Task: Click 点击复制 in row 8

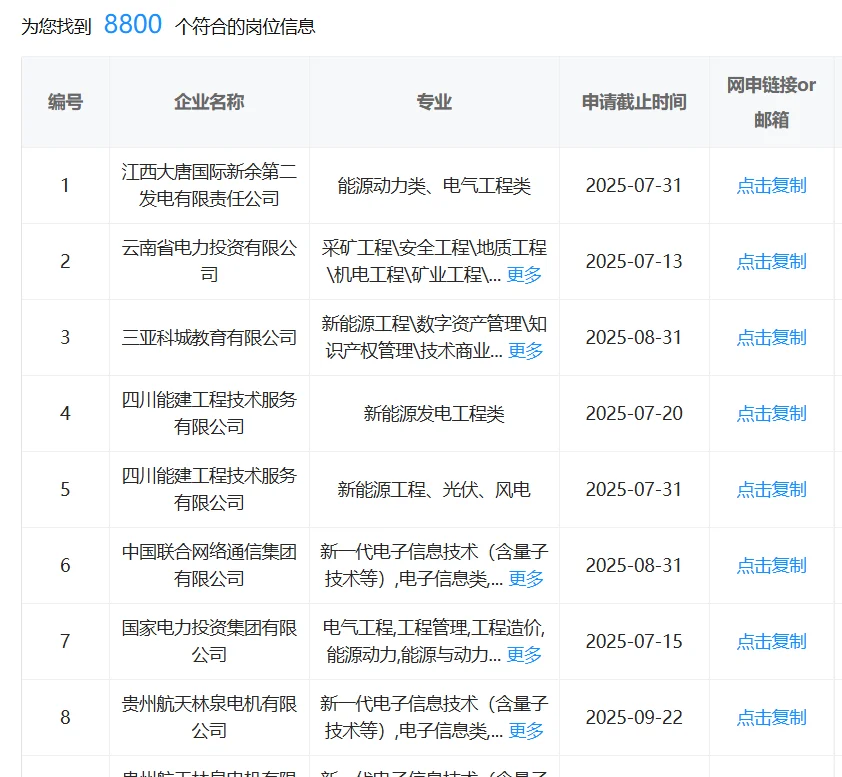Action: pyautogui.click(x=771, y=717)
